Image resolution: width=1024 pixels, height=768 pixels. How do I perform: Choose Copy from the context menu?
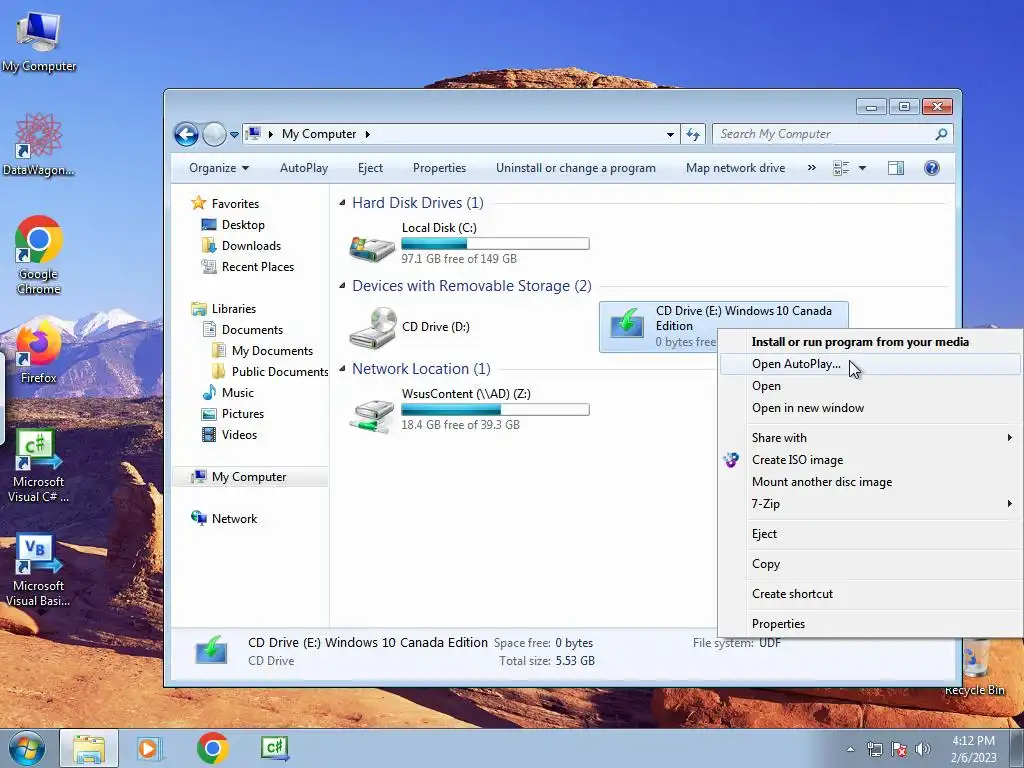point(871,564)
